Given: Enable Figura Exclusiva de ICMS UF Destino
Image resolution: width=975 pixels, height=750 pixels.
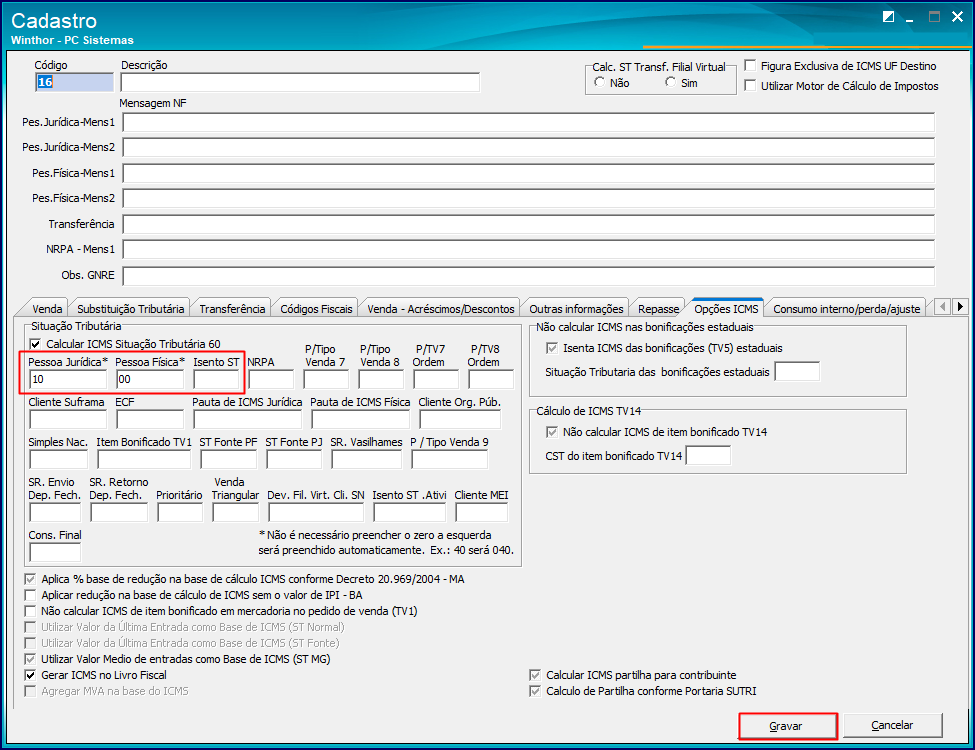Looking at the screenshot, I should coord(751,65).
